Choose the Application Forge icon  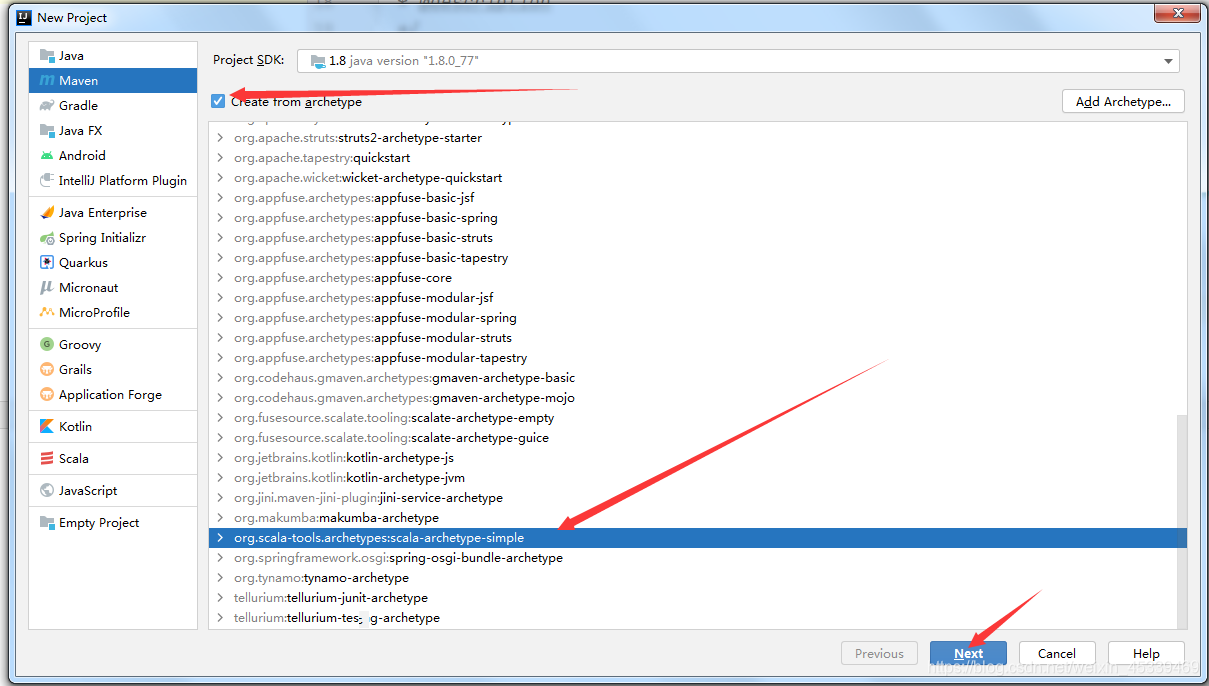(x=46, y=395)
